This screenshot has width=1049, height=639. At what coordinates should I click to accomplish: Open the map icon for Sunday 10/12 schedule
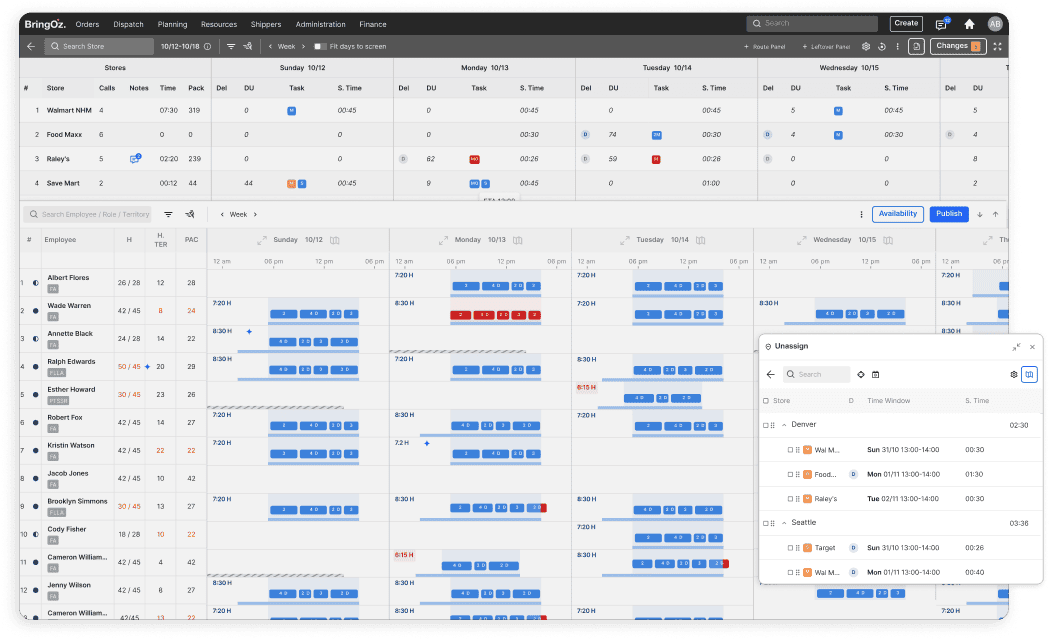click(335, 240)
